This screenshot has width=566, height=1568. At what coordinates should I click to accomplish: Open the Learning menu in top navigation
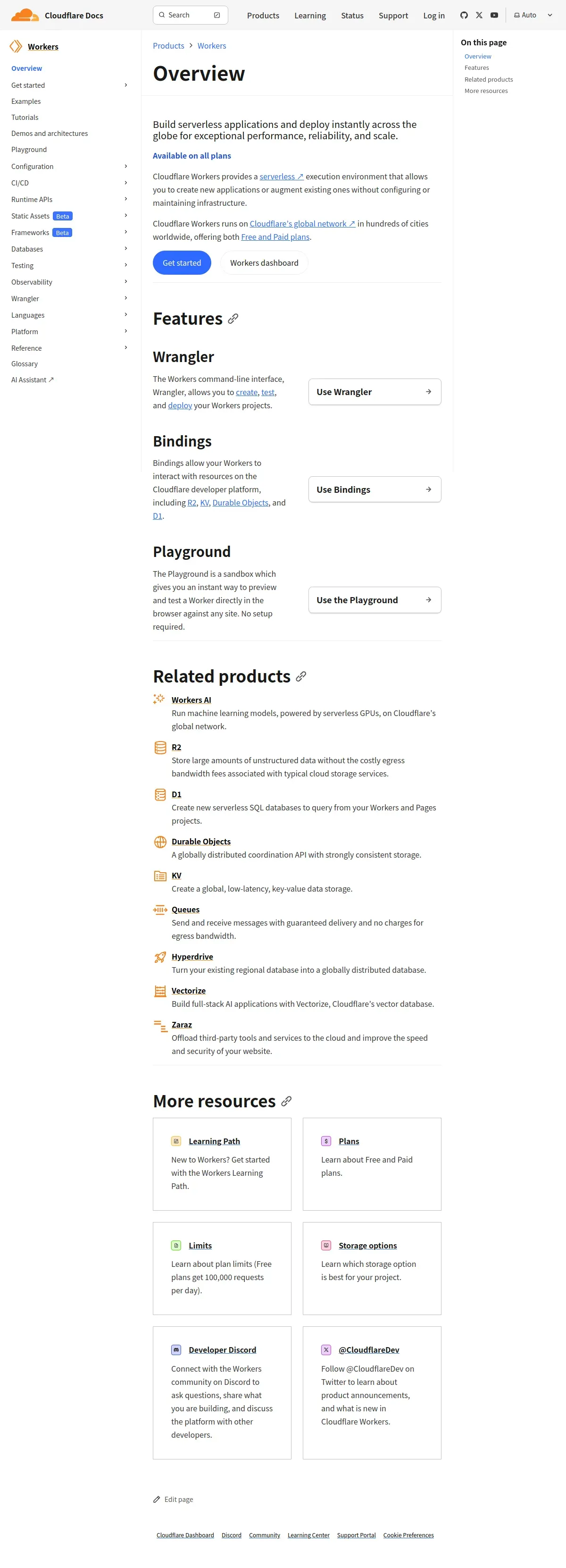pyautogui.click(x=310, y=15)
